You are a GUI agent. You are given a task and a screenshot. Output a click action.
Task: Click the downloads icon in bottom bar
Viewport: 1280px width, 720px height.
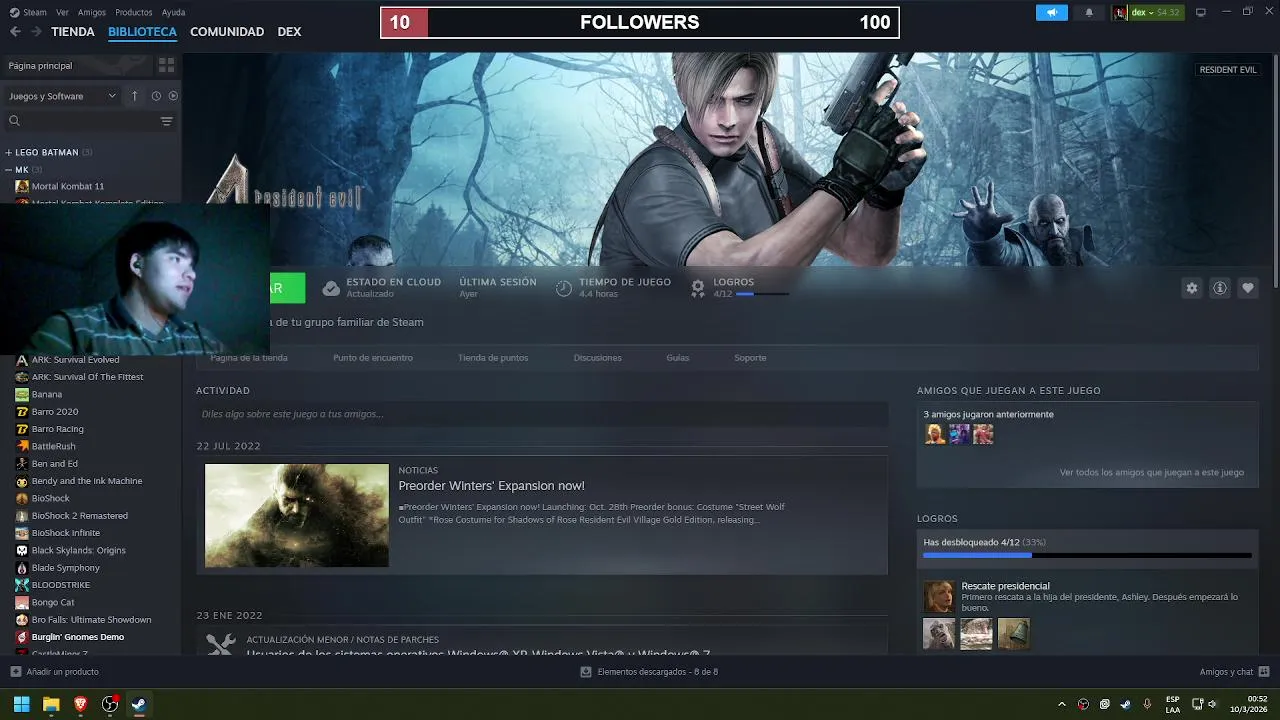(586, 672)
